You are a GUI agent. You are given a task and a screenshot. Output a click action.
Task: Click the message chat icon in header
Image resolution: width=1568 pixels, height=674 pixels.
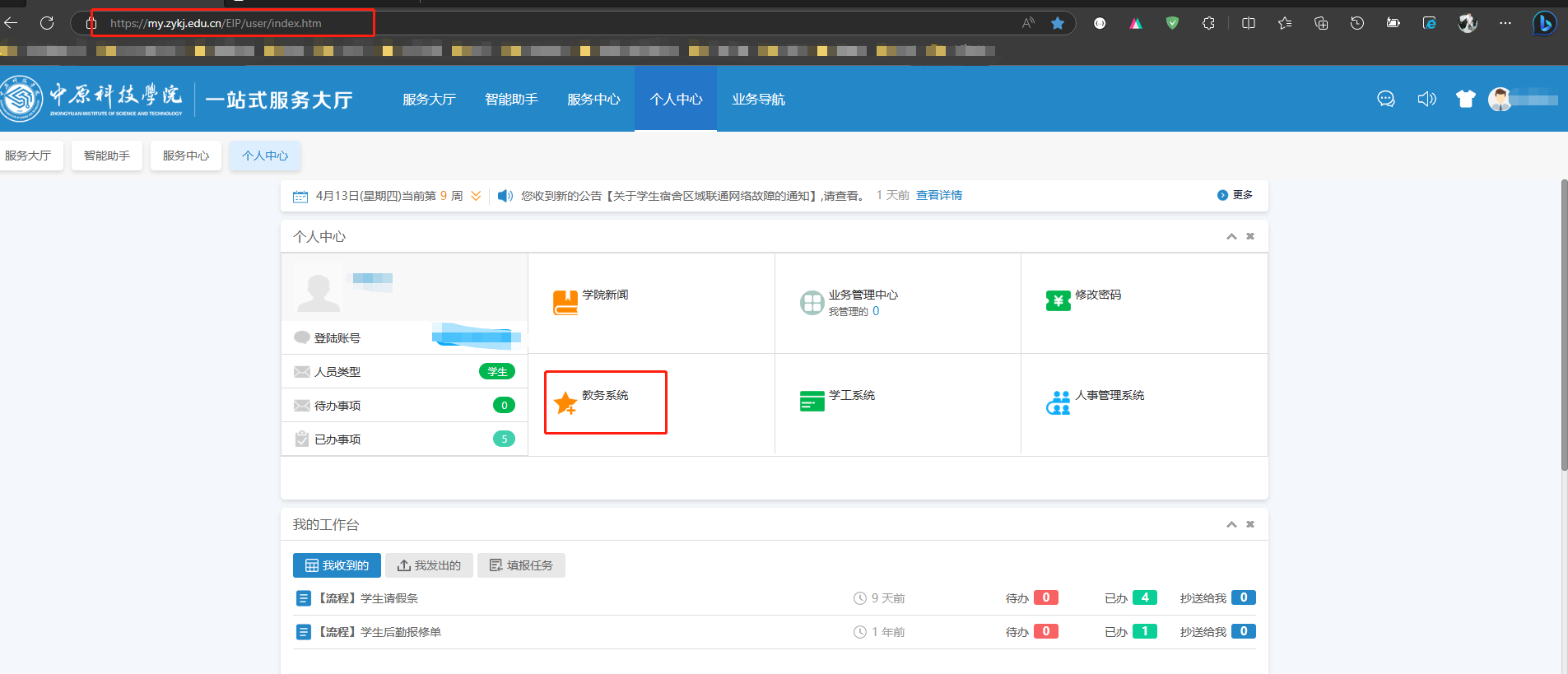tap(1386, 100)
